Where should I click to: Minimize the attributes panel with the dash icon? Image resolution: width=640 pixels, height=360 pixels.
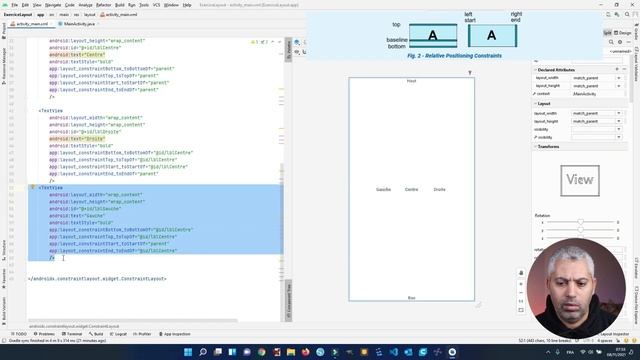[629, 42]
